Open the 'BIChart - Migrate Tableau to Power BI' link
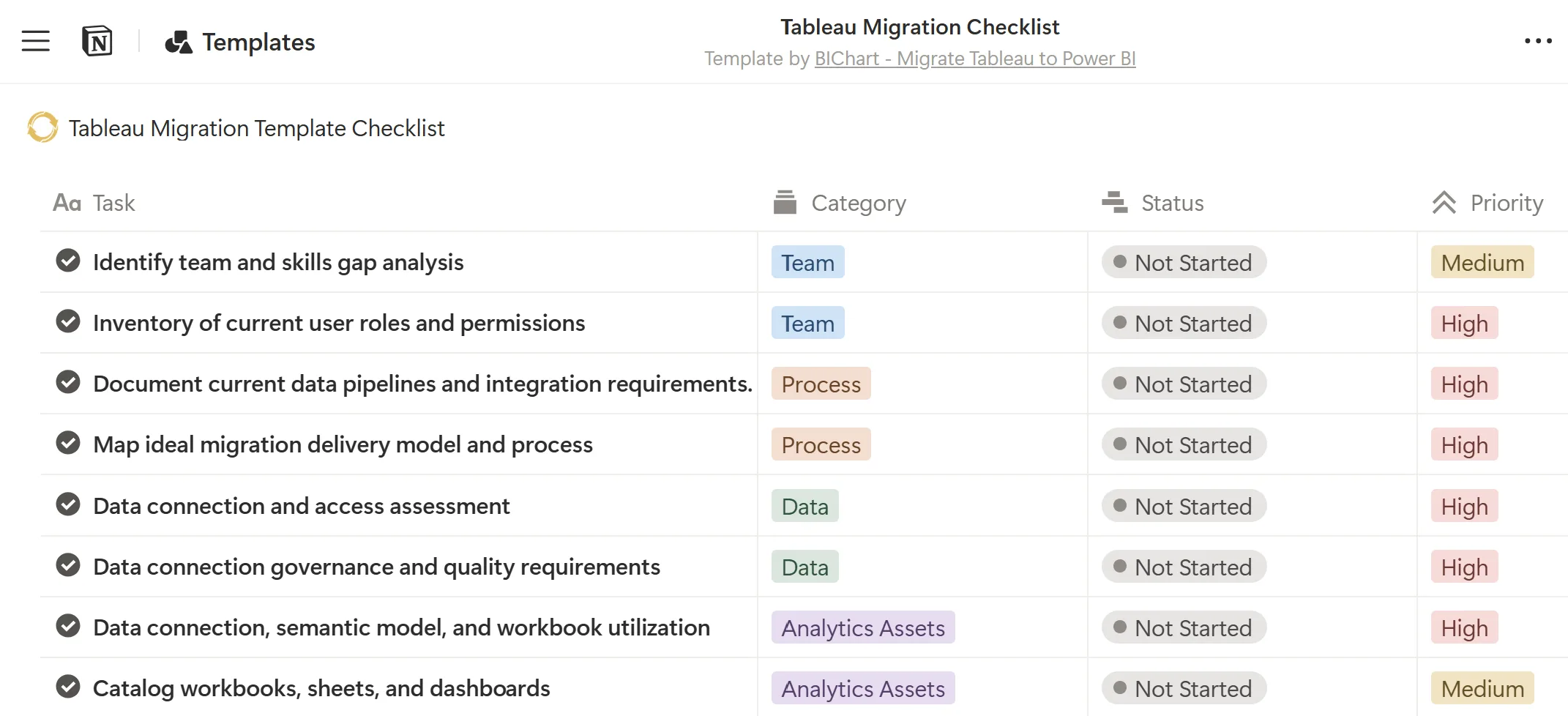Image resolution: width=1568 pixels, height=716 pixels. pos(974,58)
